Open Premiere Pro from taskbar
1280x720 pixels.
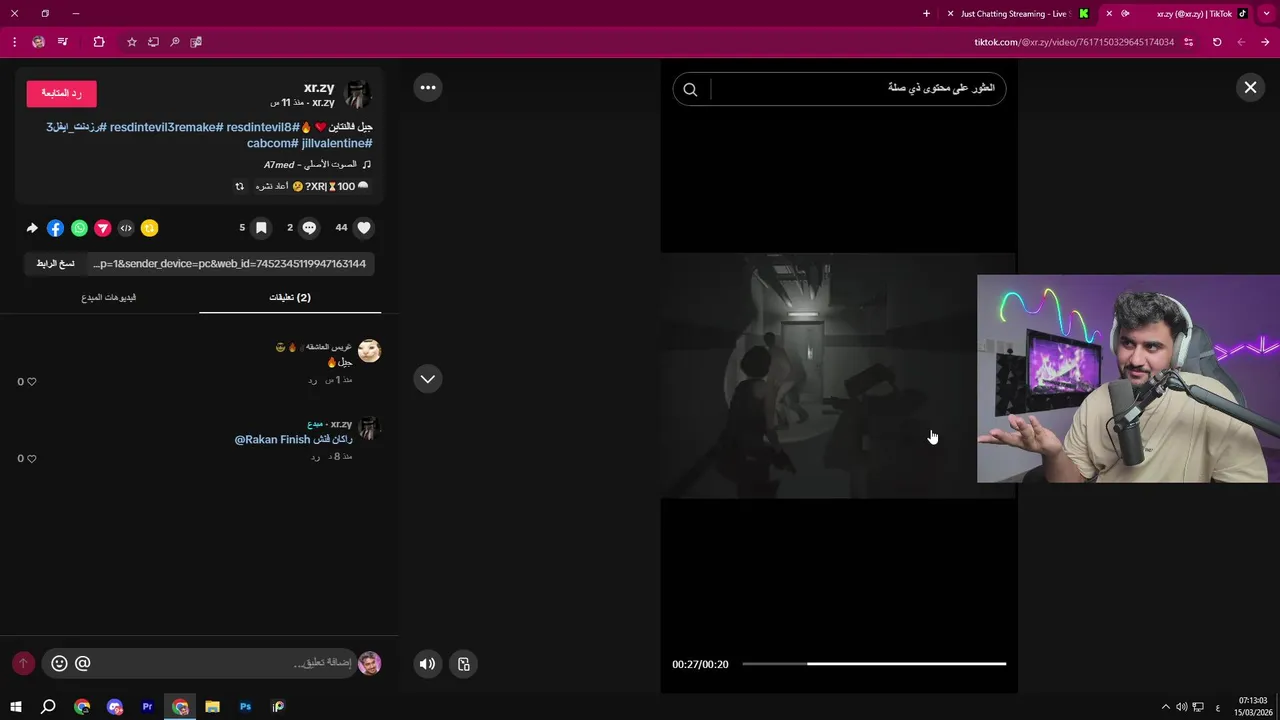coord(147,707)
